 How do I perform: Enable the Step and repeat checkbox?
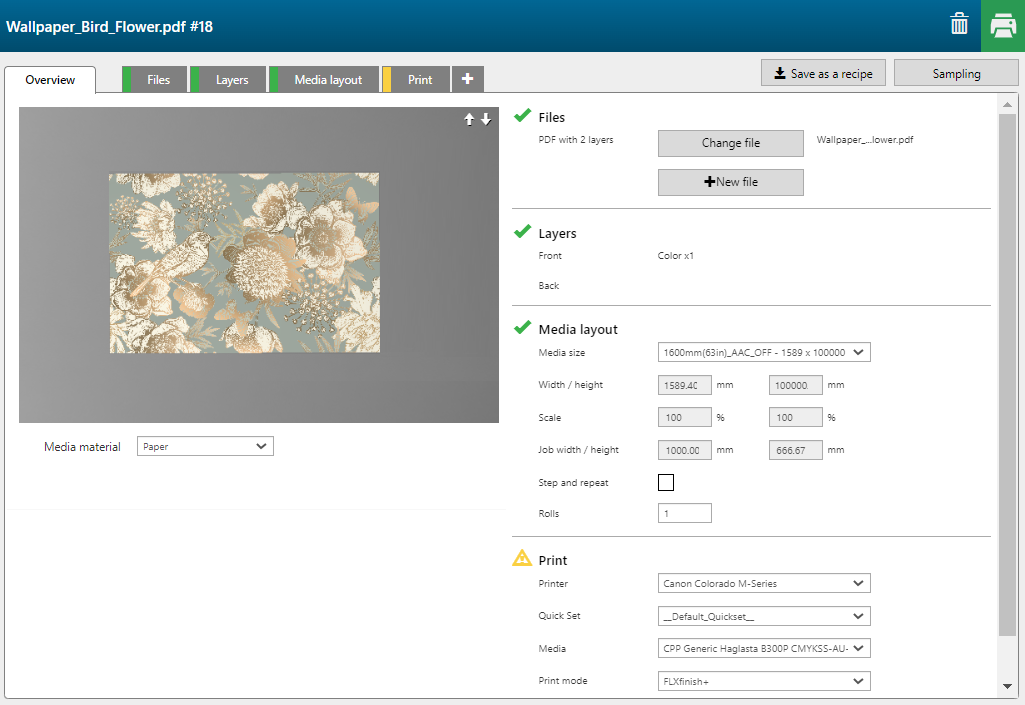pyautogui.click(x=666, y=483)
